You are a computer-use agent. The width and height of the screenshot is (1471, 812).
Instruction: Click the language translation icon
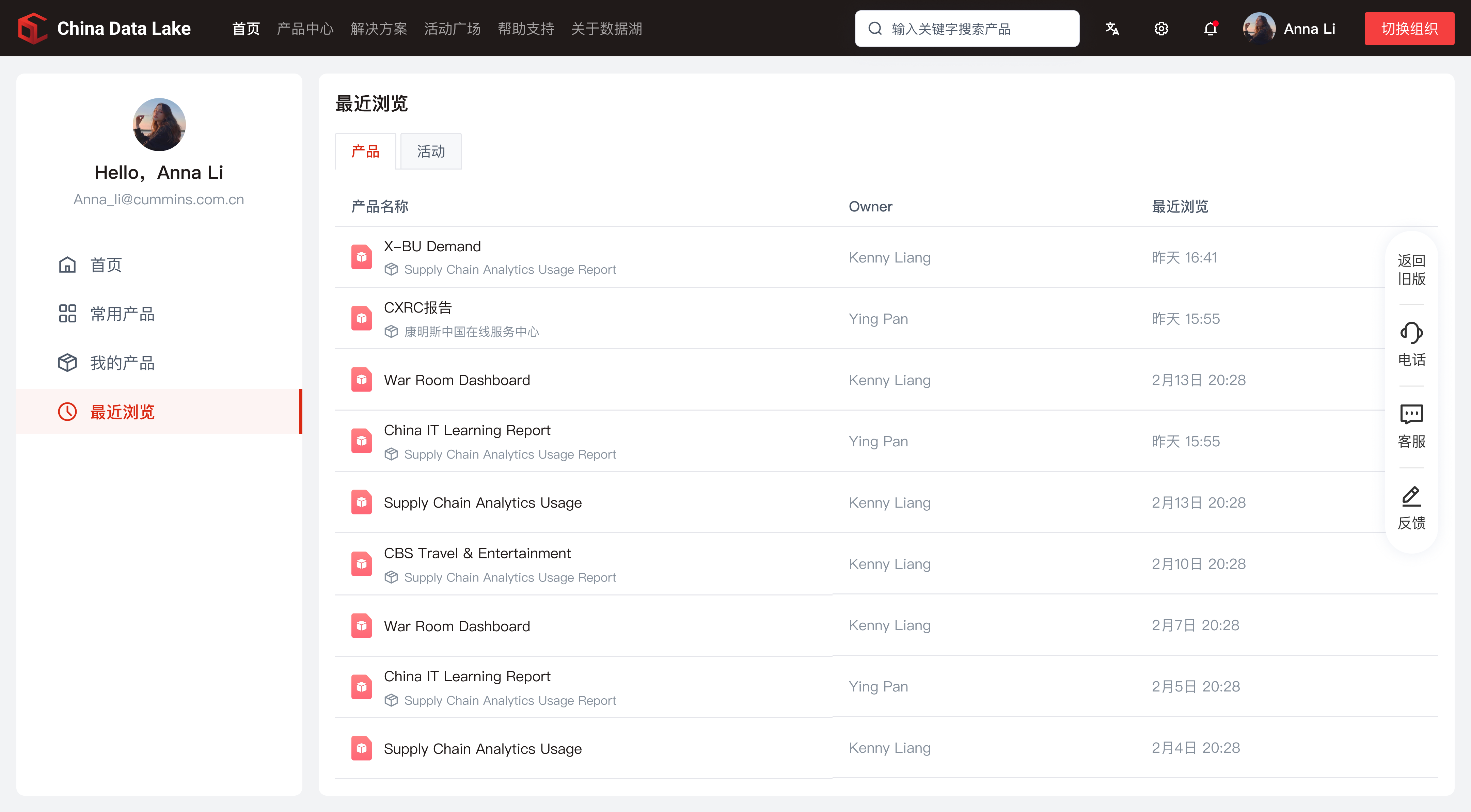(1112, 29)
